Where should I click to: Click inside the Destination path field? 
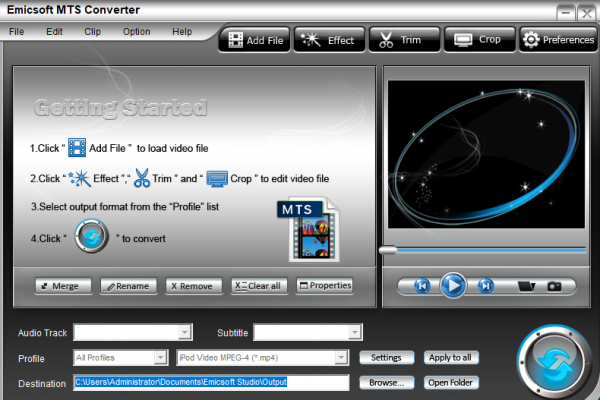click(x=211, y=382)
